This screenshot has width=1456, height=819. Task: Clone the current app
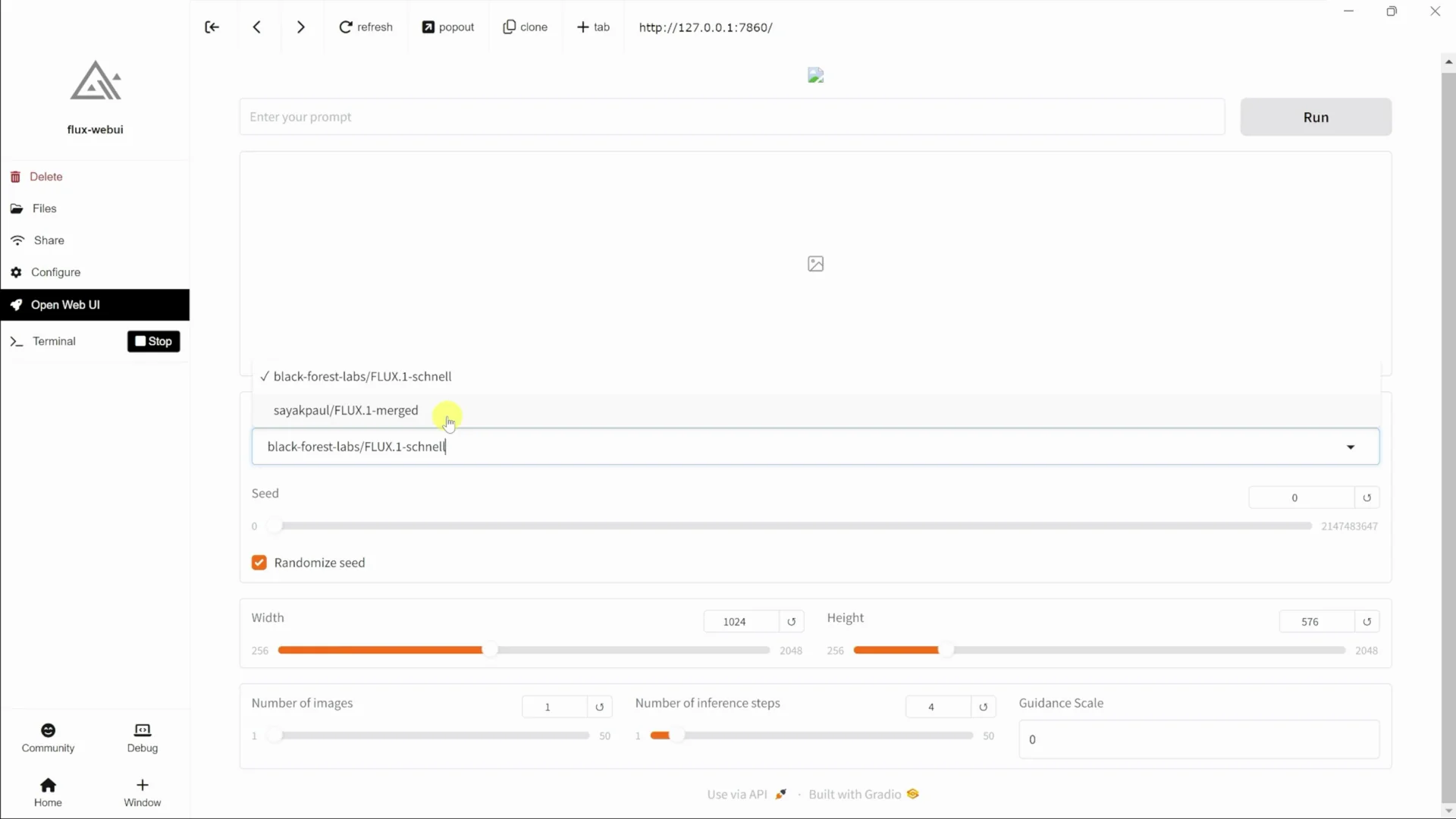526,27
